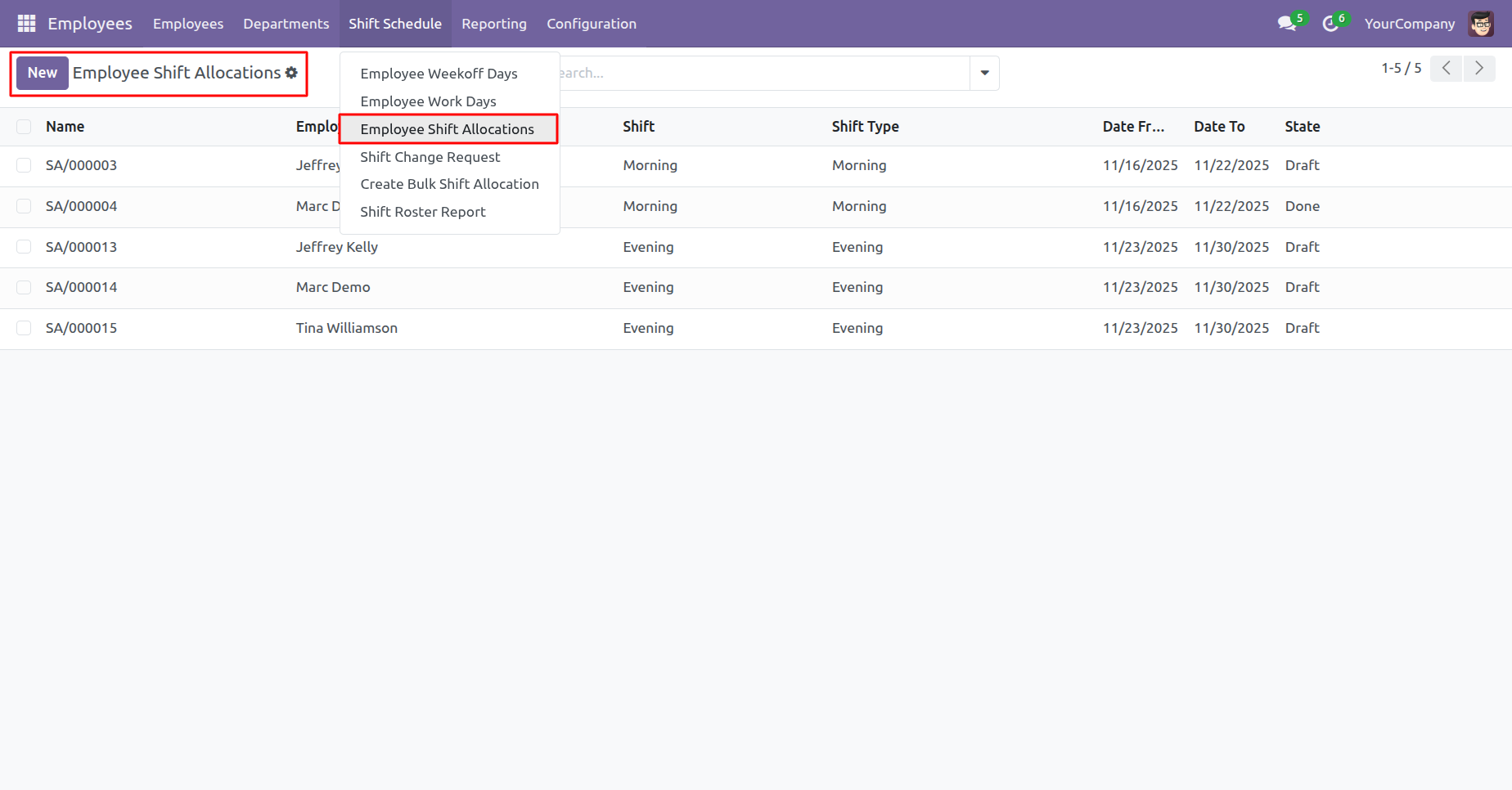Viewport: 1512px width, 790px height.
Task: Open the Reporting menu
Action: coord(494,24)
